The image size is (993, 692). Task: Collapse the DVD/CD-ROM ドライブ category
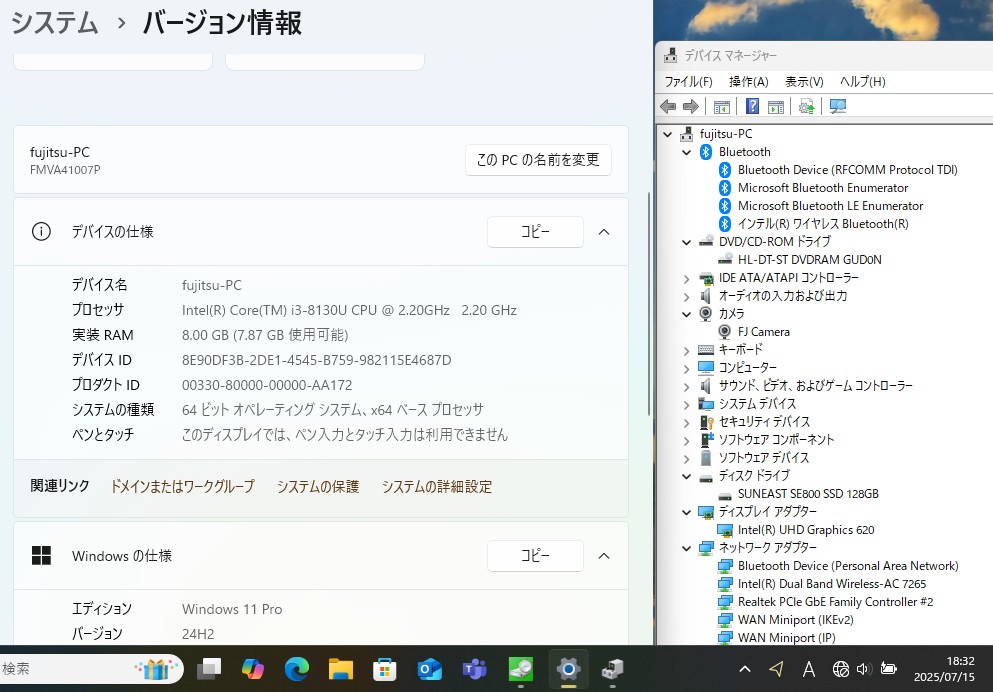tap(686, 242)
